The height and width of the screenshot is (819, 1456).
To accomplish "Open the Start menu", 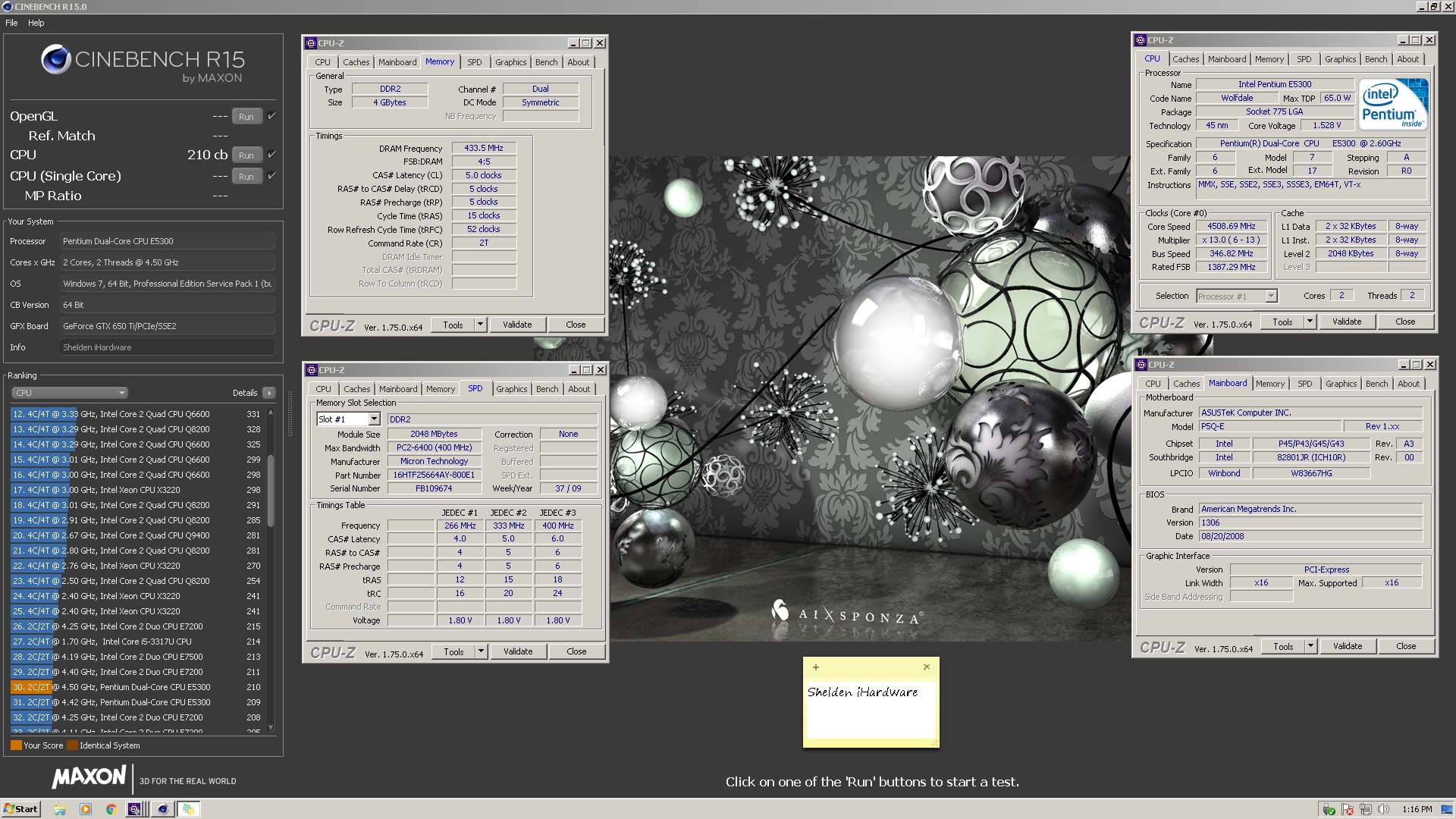I will (21, 809).
